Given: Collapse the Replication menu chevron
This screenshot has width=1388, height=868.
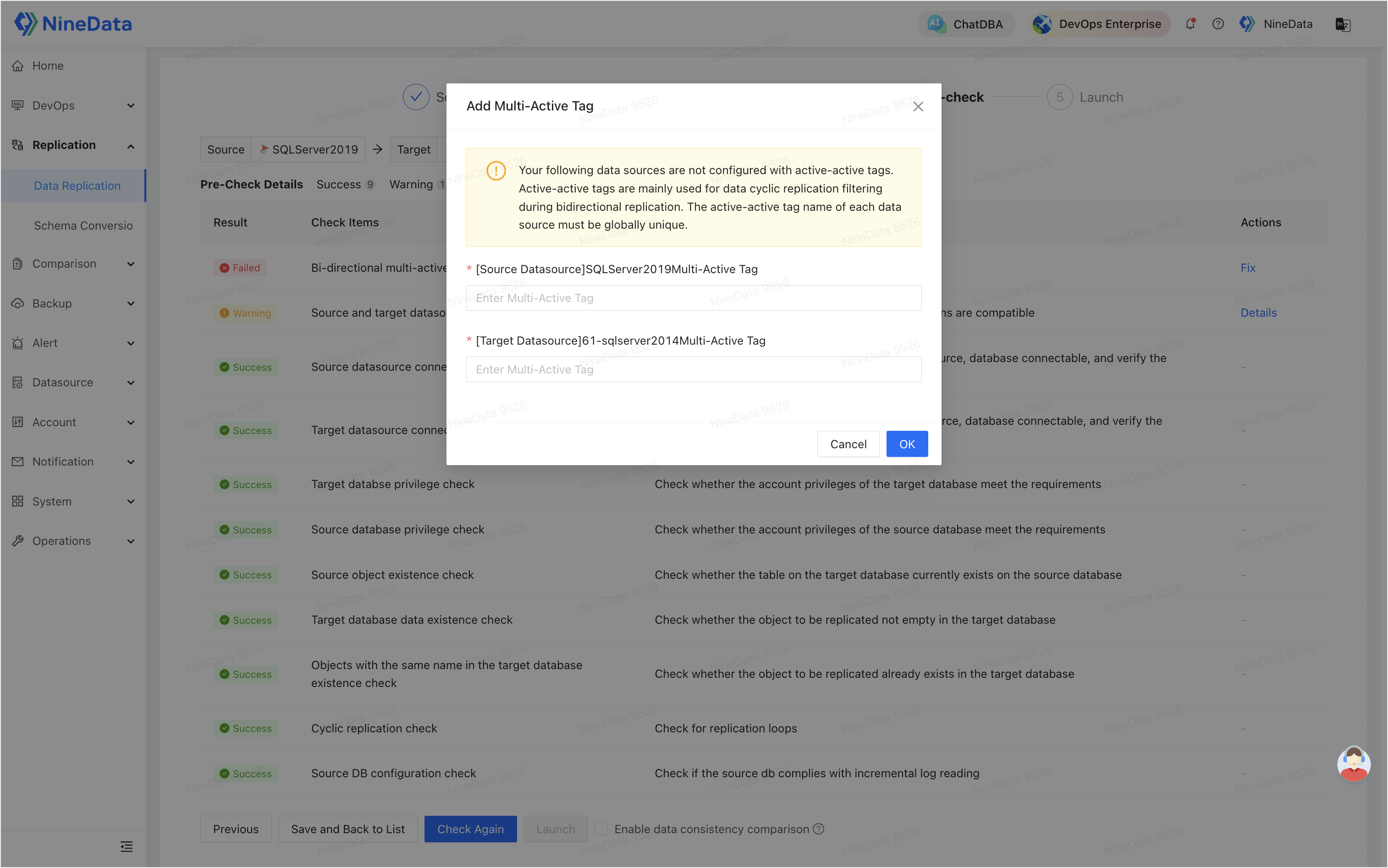Looking at the screenshot, I should [x=131, y=146].
